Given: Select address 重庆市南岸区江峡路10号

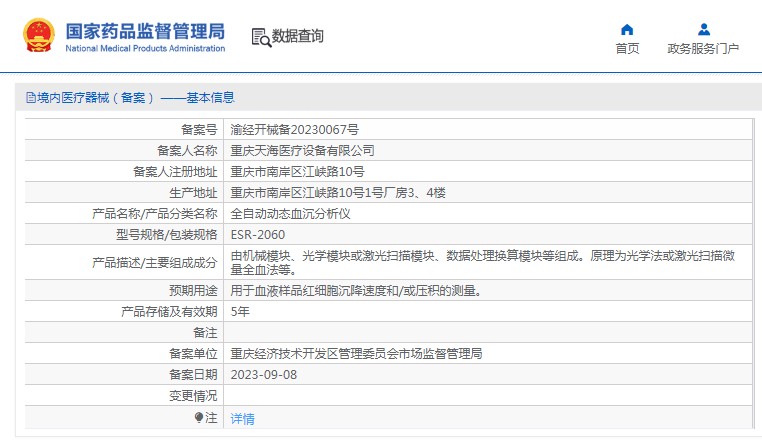Looking at the screenshot, I should pos(297,172).
